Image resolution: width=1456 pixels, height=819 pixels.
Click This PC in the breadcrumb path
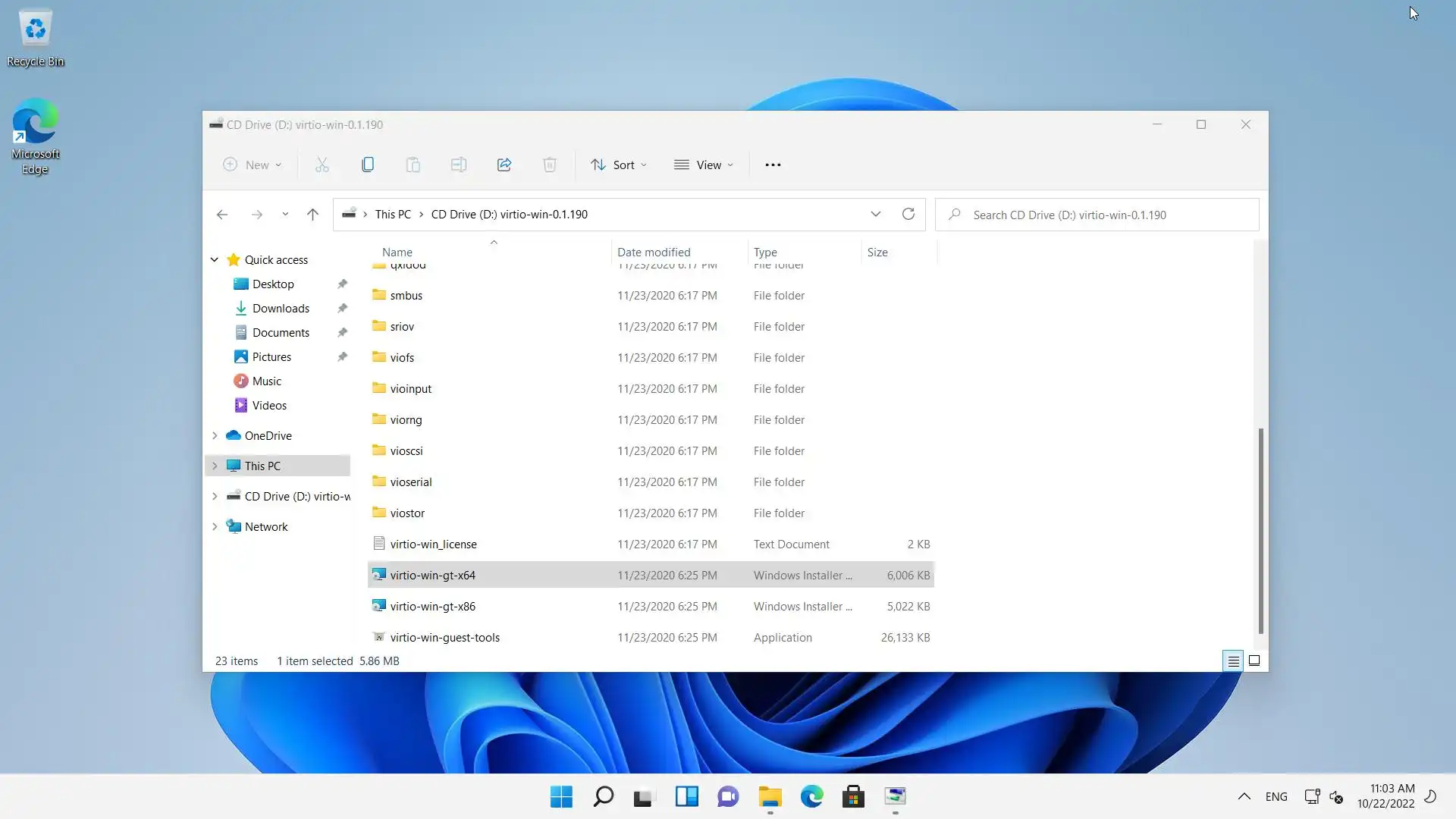point(393,215)
